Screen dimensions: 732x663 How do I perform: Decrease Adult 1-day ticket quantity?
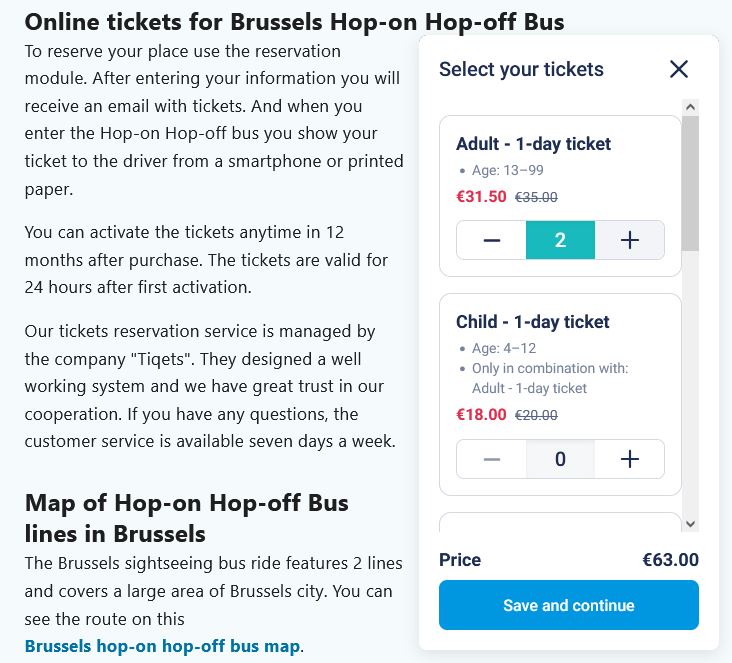(x=491, y=240)
